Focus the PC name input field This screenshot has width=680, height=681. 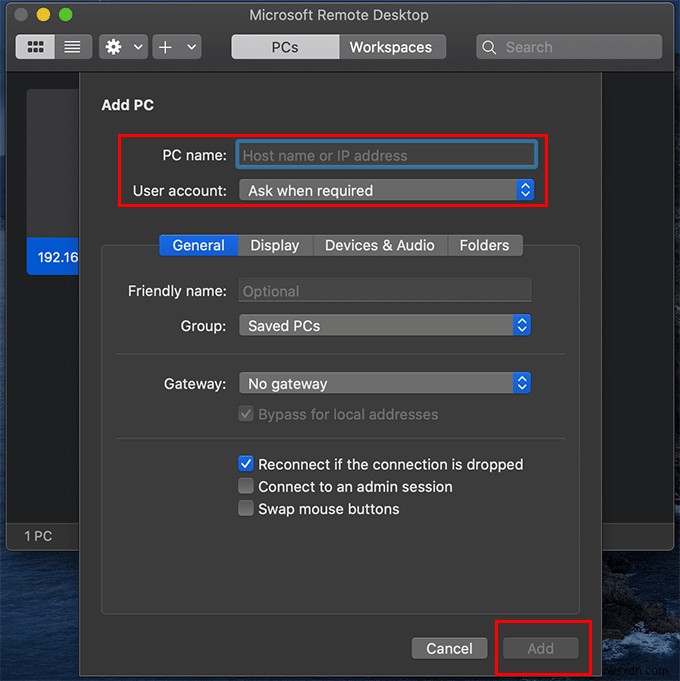click(386, 155)
